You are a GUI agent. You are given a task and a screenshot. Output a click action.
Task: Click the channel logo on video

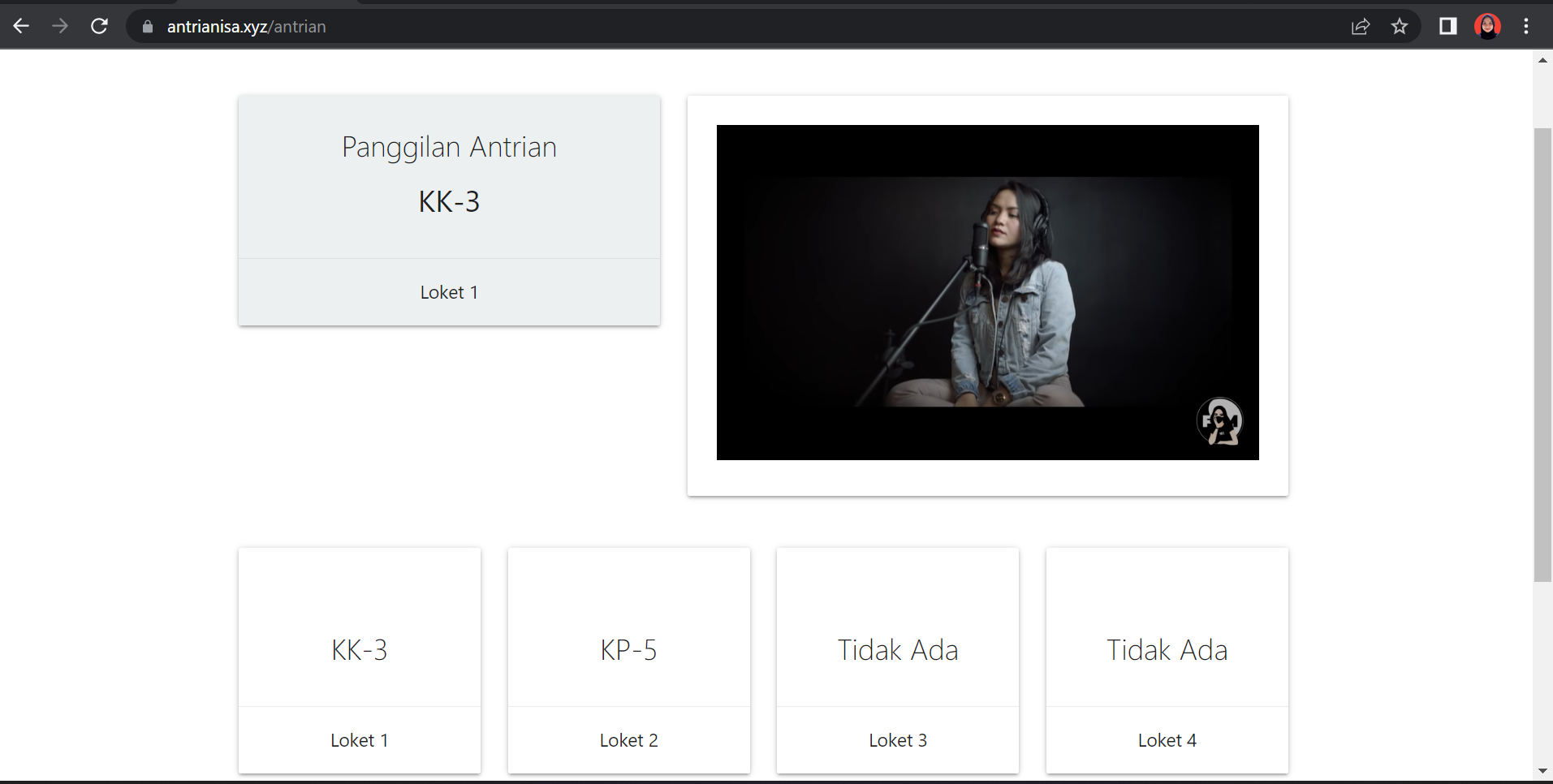[1220, 421]
